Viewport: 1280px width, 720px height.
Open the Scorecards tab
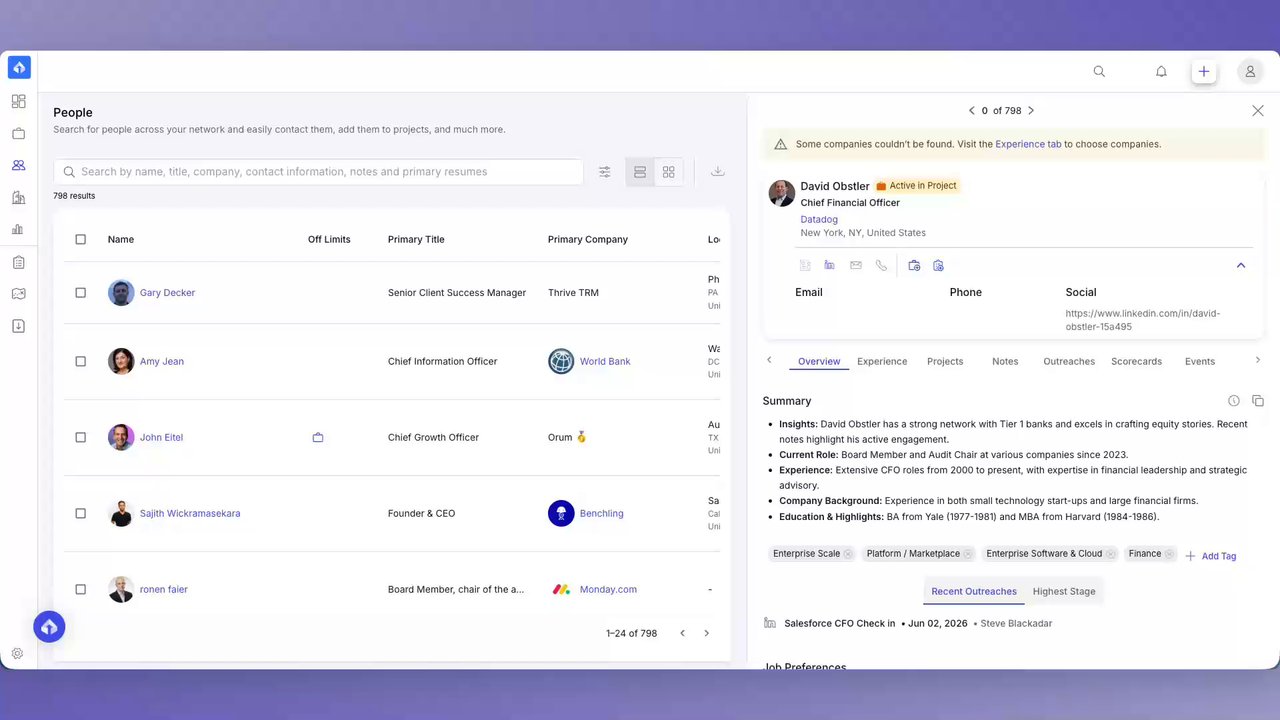click(1136, 361)
